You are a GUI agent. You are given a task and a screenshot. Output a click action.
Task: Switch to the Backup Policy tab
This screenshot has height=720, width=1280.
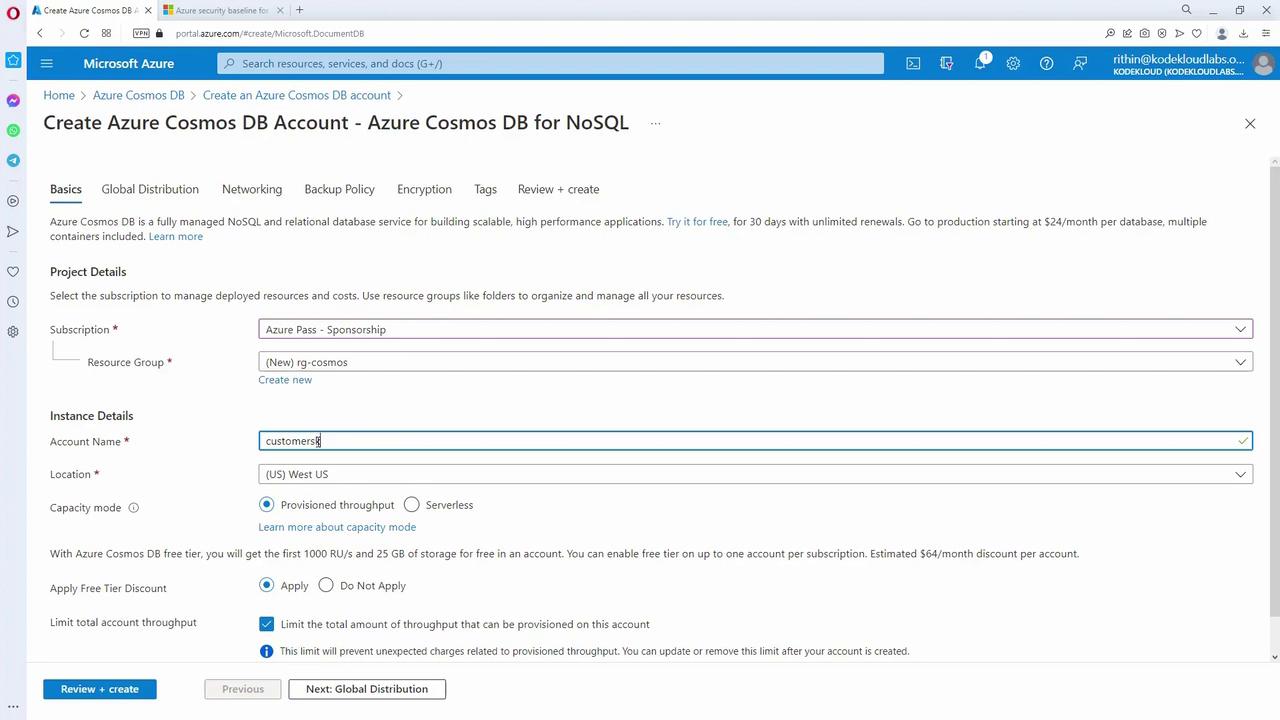tap(340, 189)
